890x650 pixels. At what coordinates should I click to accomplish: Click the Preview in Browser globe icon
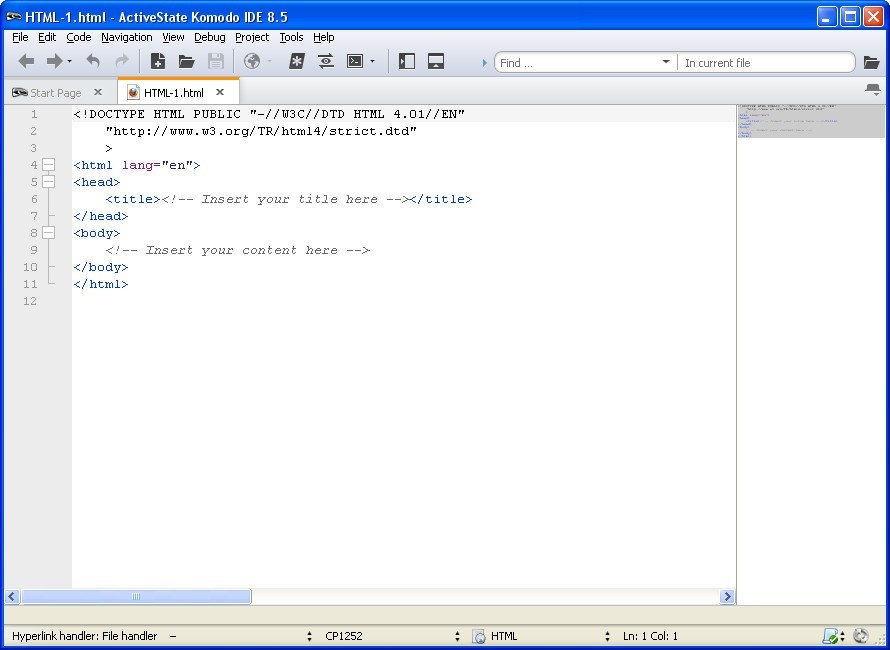252,61
